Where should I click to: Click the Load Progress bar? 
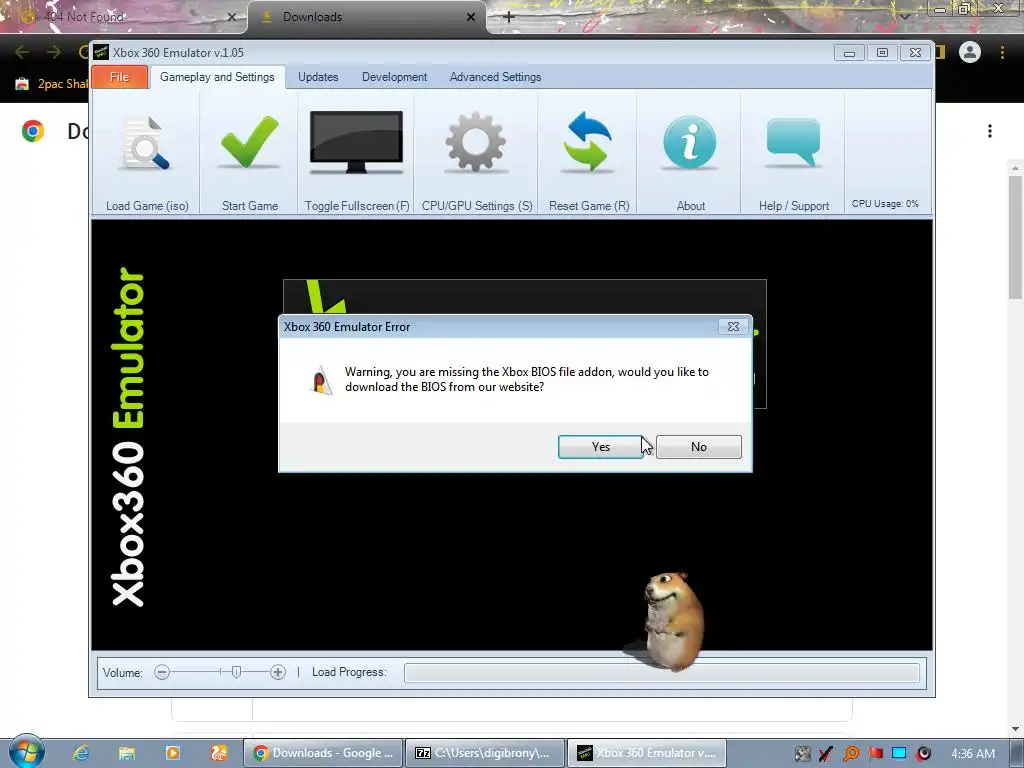(x=662, y=673)
